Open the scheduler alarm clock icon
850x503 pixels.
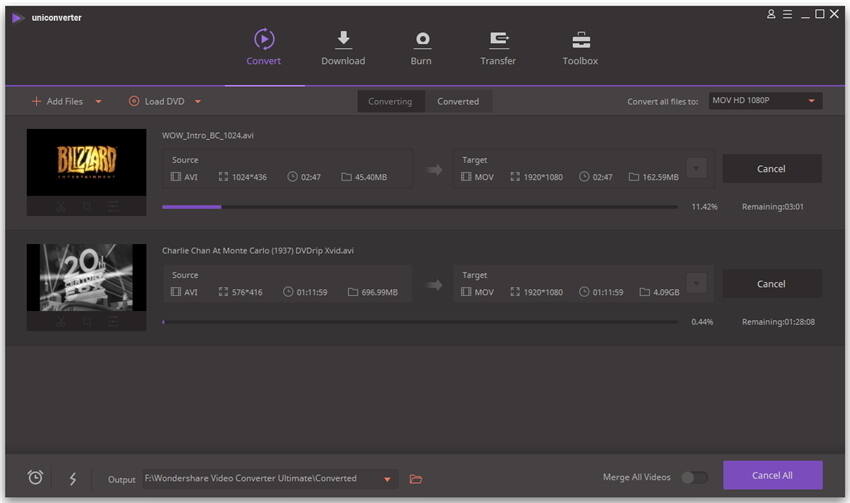click(35, 478)
